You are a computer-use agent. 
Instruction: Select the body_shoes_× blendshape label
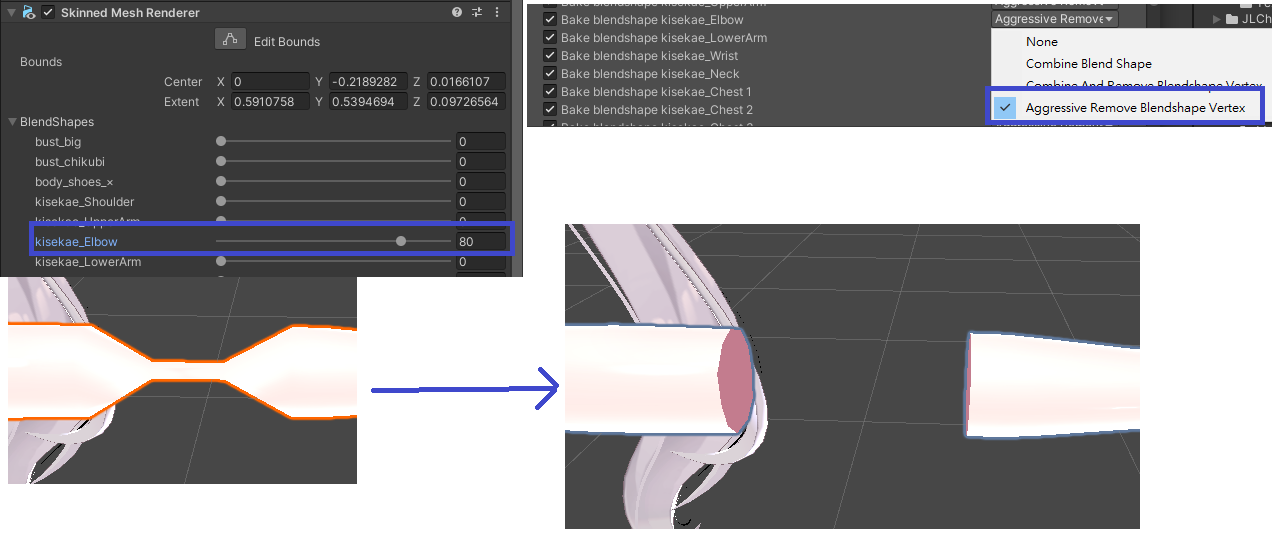[74, 182]
